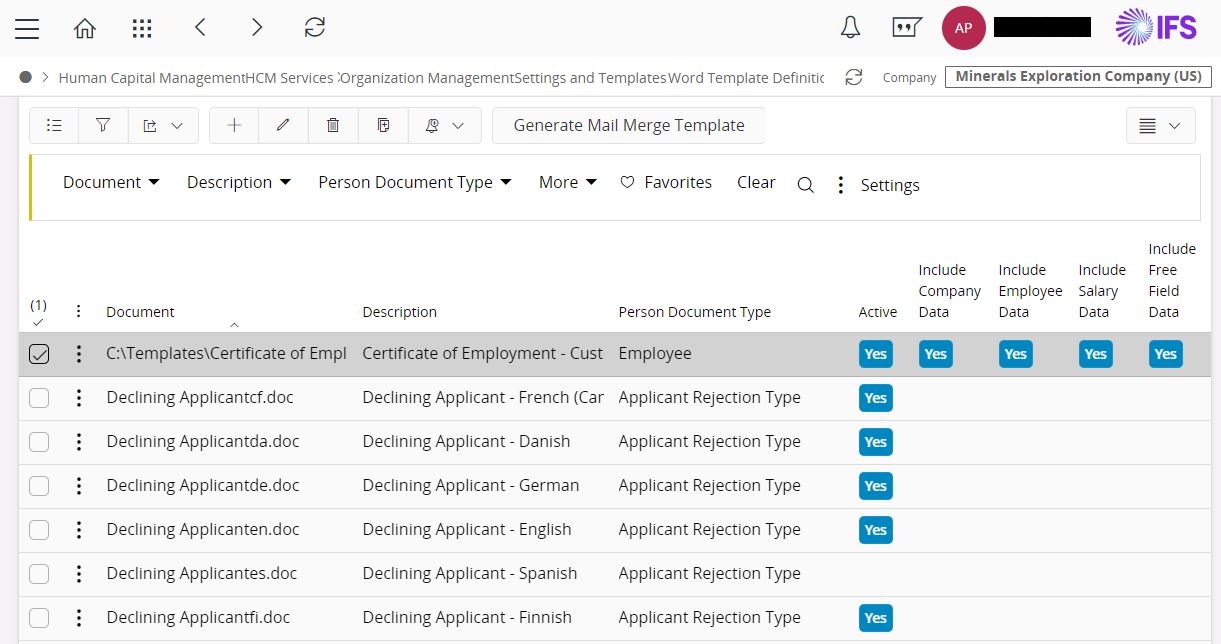Screen dimensions: 1221x644
Task: Tick the Declining Applicantes.doc row checkbox
Action: pos(39,574)
